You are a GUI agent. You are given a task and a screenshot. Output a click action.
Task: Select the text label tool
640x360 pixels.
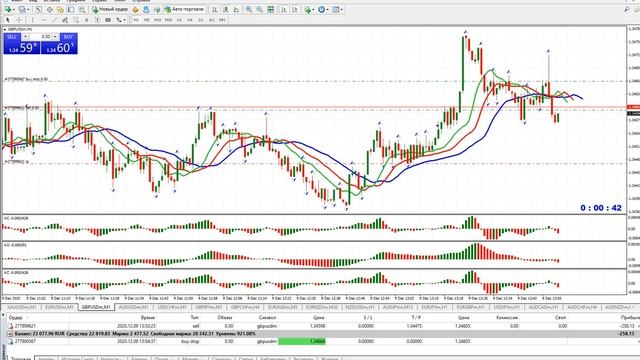click(x=97, y=20)
